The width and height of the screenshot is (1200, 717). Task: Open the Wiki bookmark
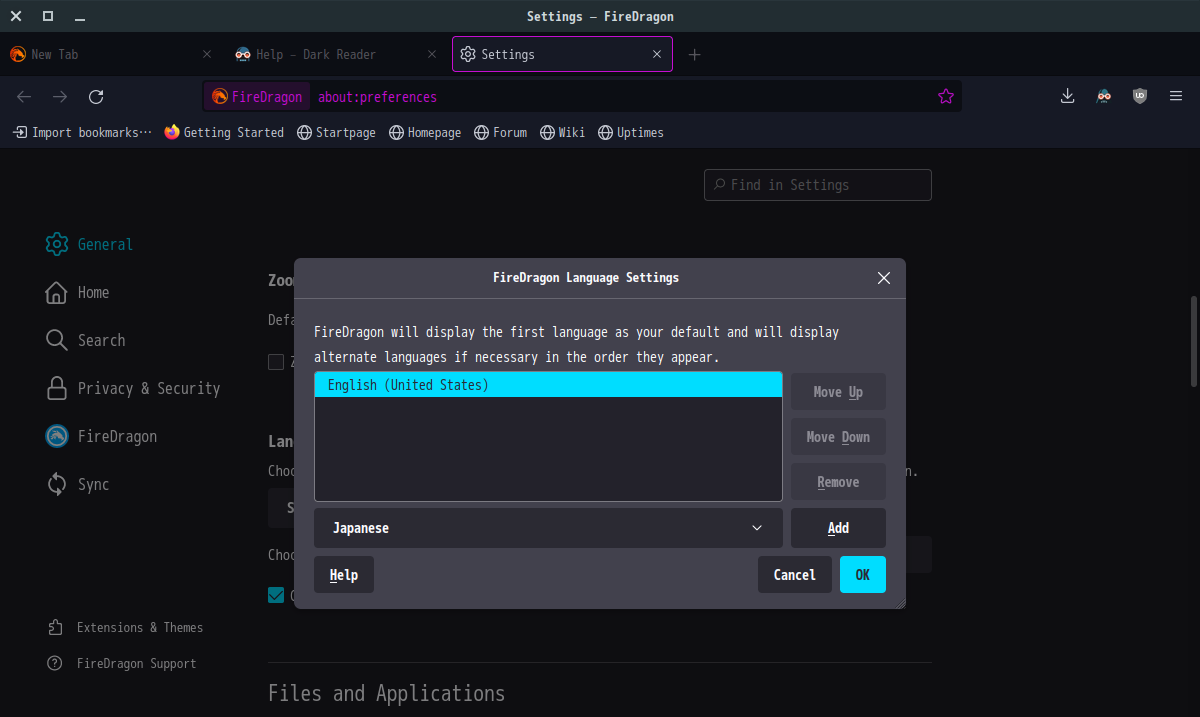pyautogui.click(x=562, y=132)
